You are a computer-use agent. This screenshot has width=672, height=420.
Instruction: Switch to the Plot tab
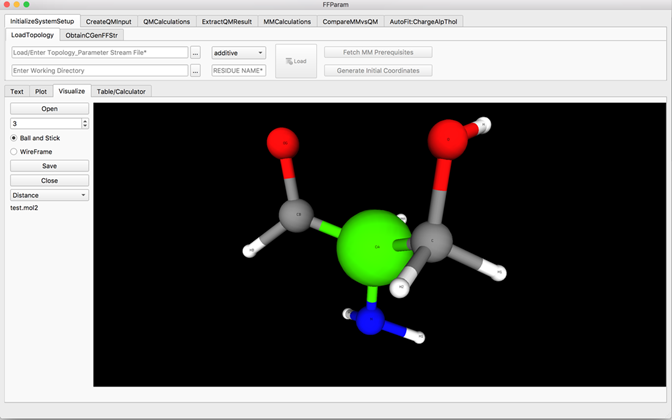[x=41, y=91]
